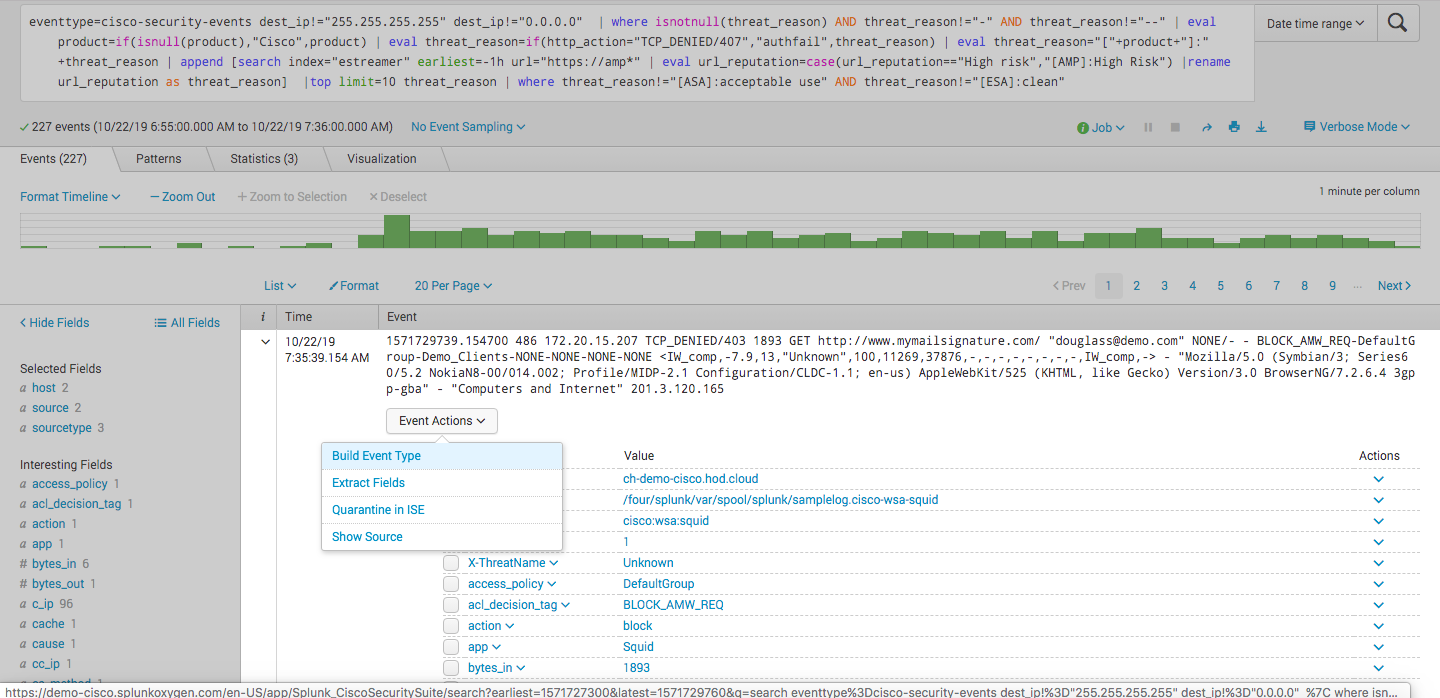The height and width of the screenshot is (698, 1440).
Task: Go to results page 2
Action: pos(1136,286)
